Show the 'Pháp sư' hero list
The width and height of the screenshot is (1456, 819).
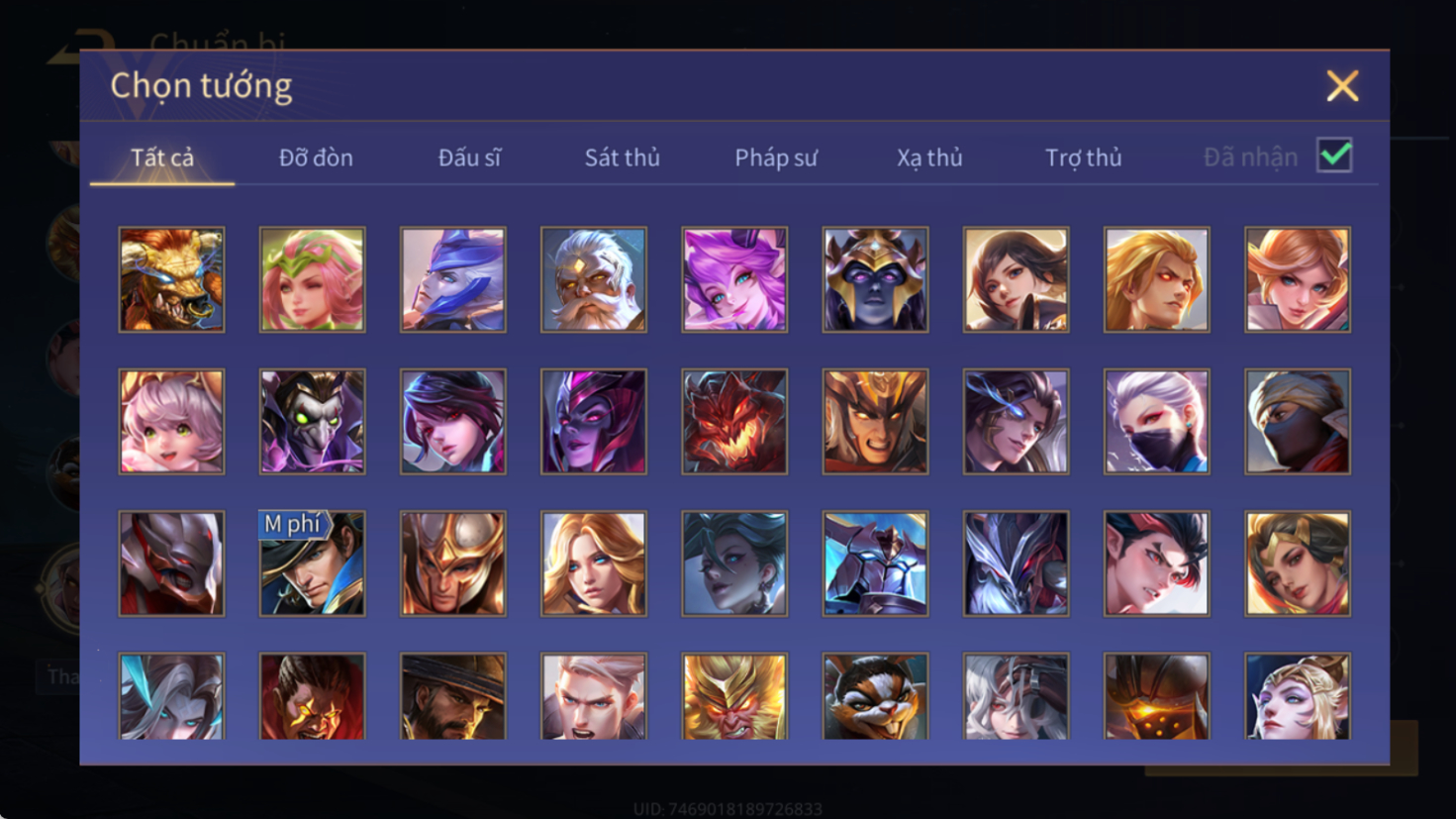point(776,157)
